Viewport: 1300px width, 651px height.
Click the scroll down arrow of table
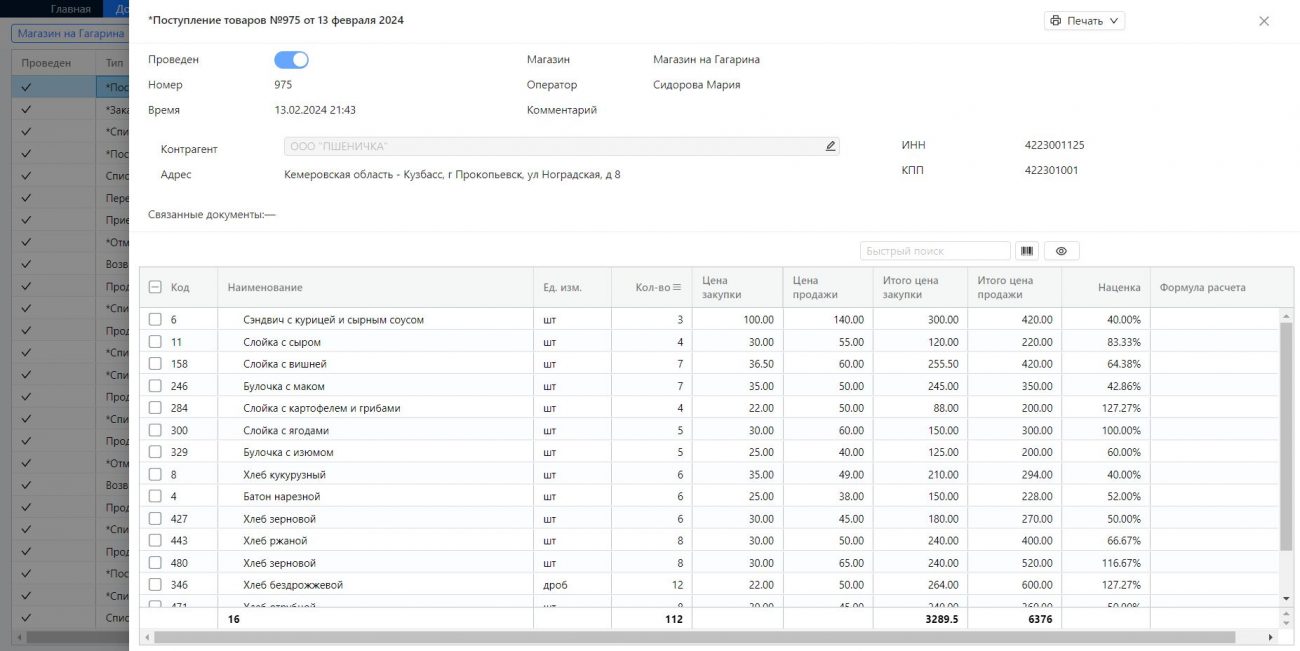tap(1286, 598)
